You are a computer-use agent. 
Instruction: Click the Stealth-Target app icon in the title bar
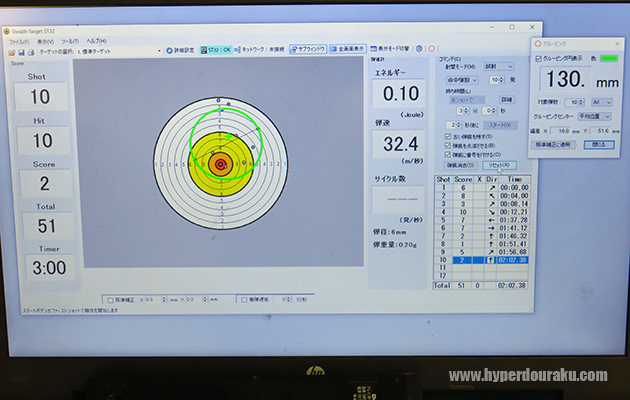[6, 31]
